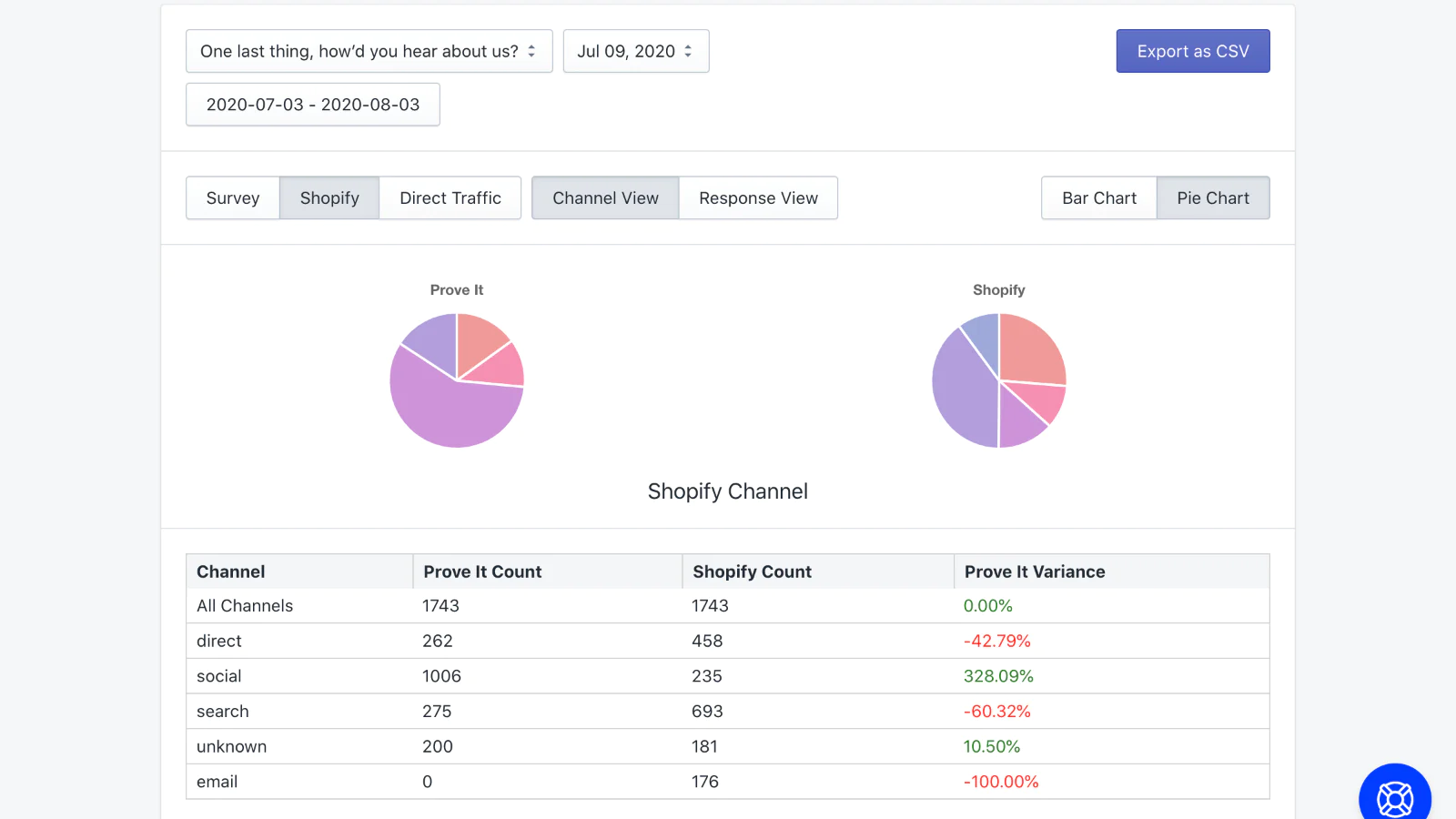Select the Direct Traffic toggle

450,197
